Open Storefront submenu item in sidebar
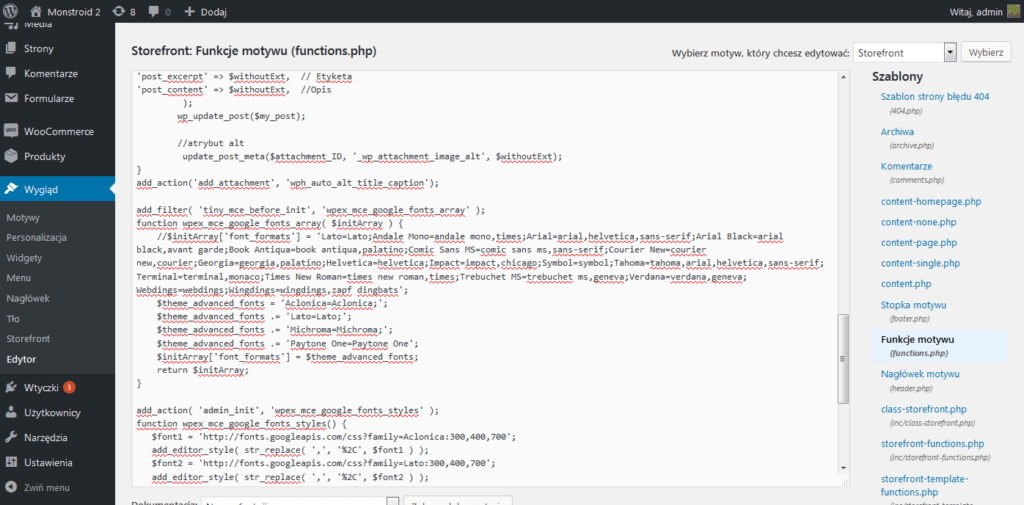This screenshot has height=505, width=1024. (x=28, y=339)
